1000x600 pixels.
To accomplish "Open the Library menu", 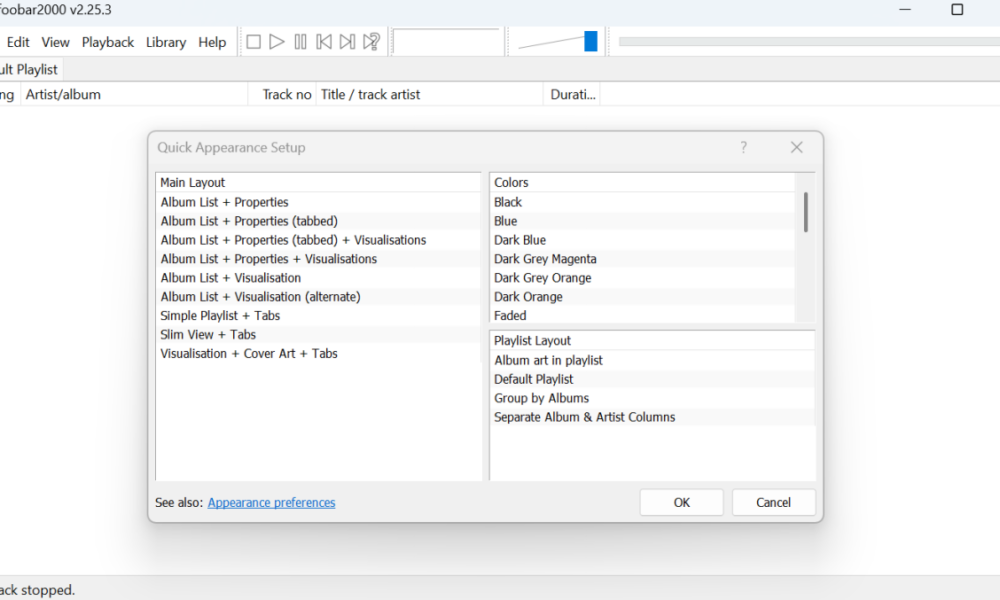I will (x=165, y=42).
